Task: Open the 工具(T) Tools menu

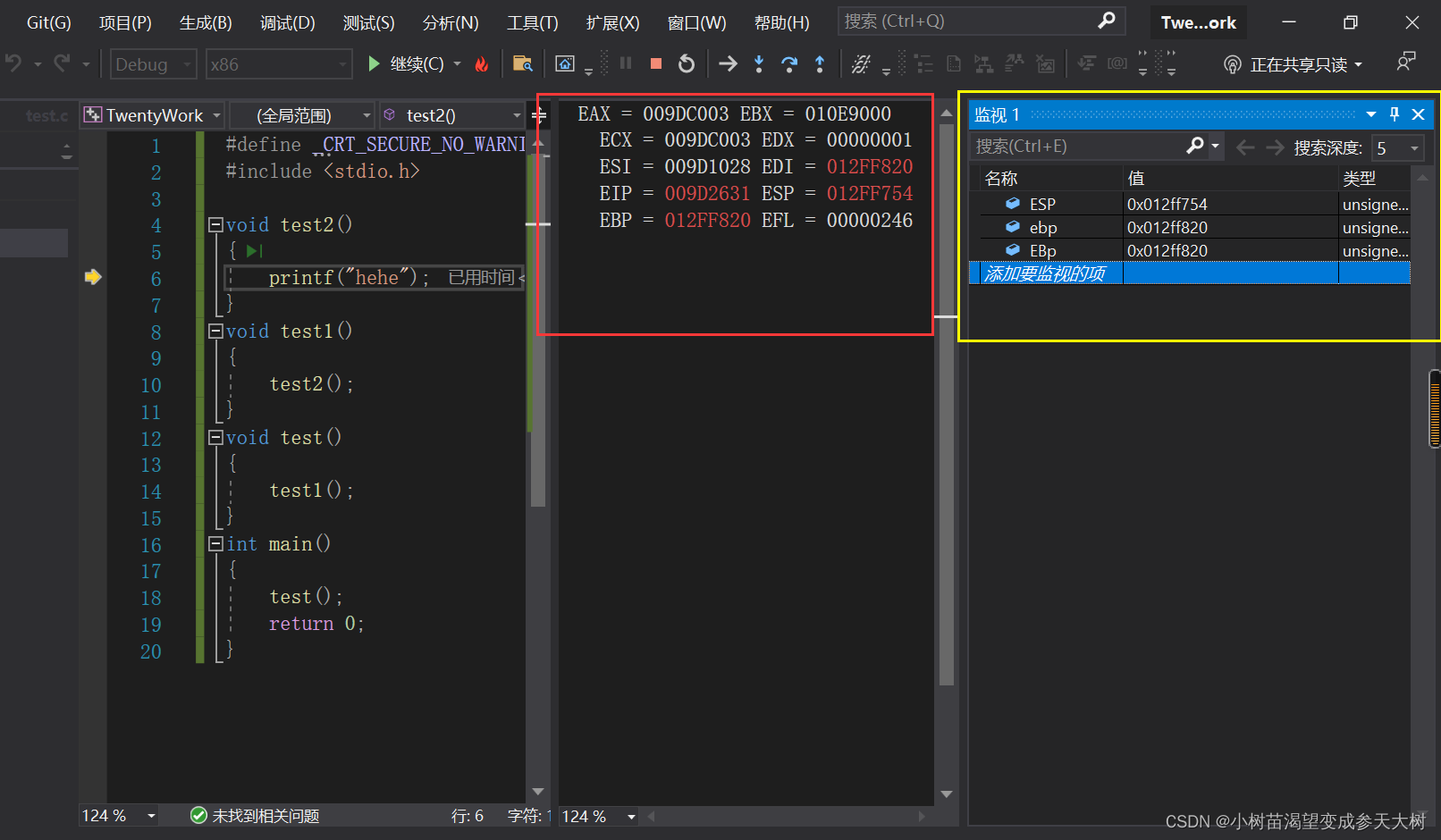Action: [532, 22]
